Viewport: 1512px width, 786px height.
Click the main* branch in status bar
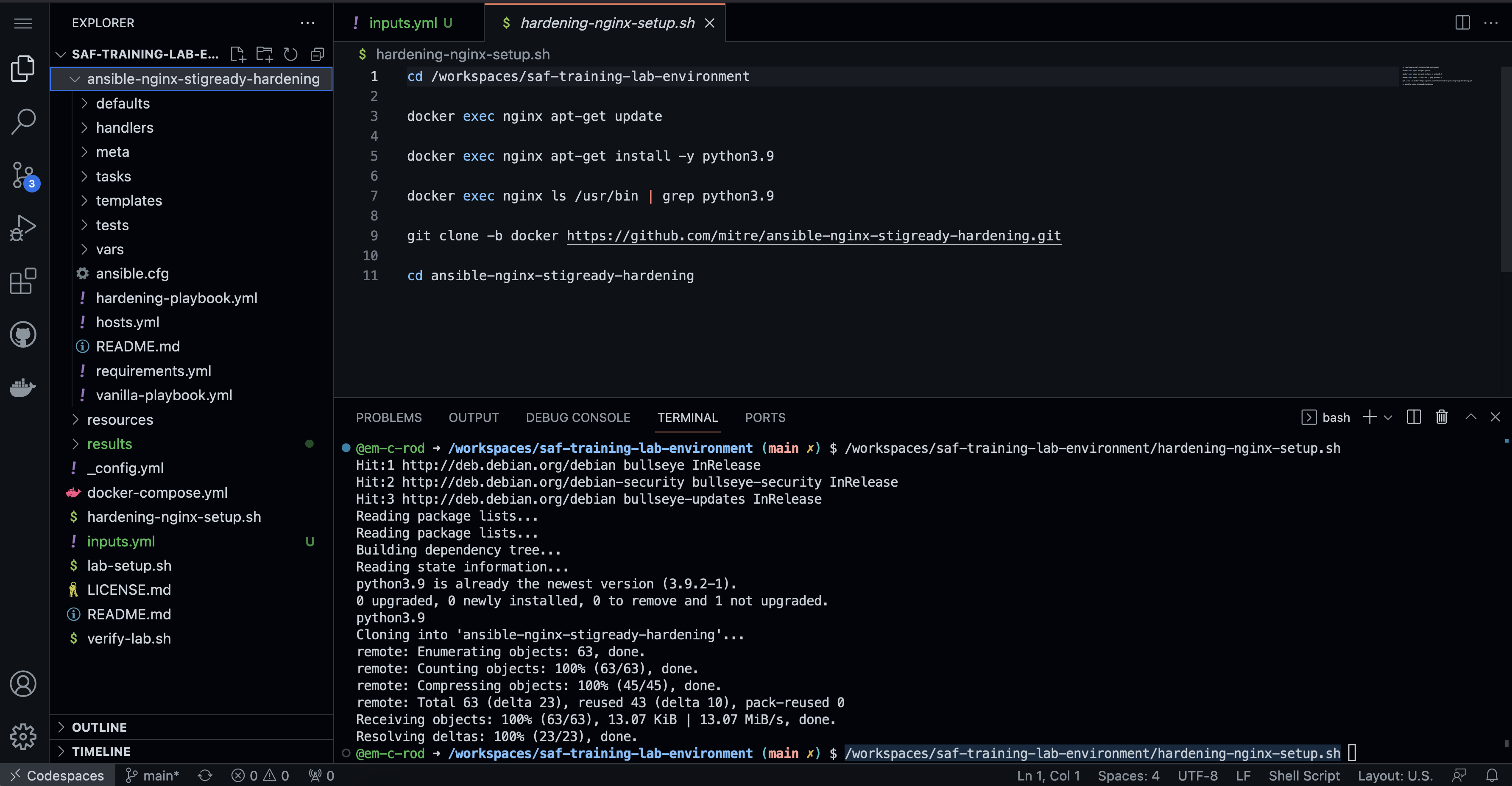(151, 775)
